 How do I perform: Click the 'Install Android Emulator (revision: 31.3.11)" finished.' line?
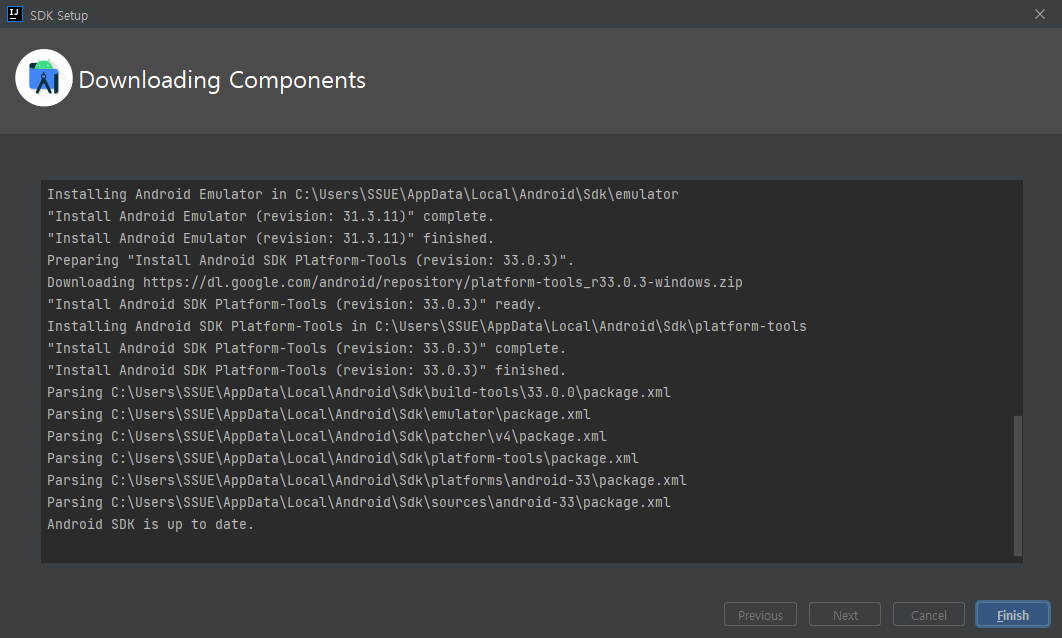270,238
